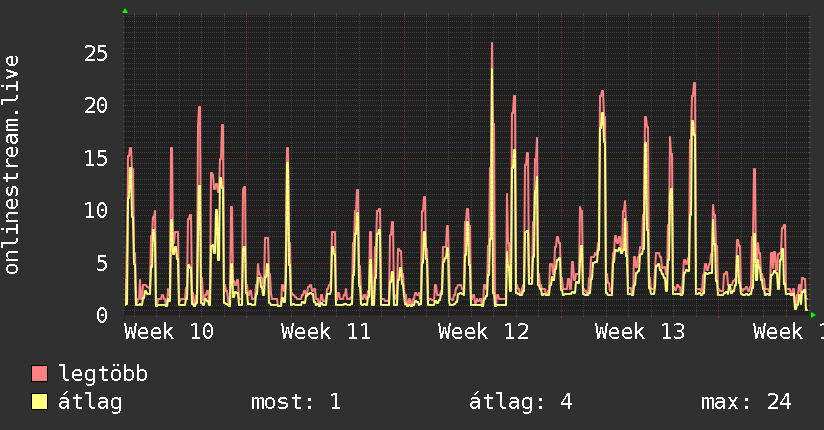Image resolution: width=824 pixels, height=430 pixels.
Task: Click the Week 10 axis label
Action: [169, 332]
